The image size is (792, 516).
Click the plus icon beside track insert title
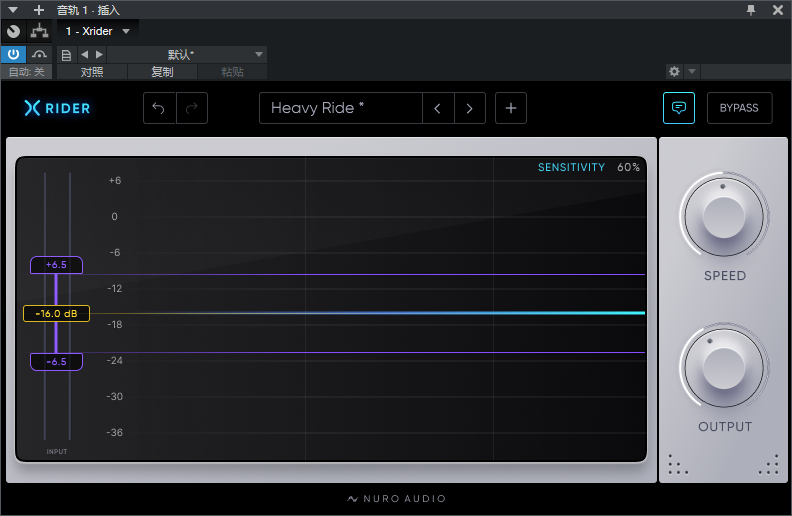click(x=38, y=10)
